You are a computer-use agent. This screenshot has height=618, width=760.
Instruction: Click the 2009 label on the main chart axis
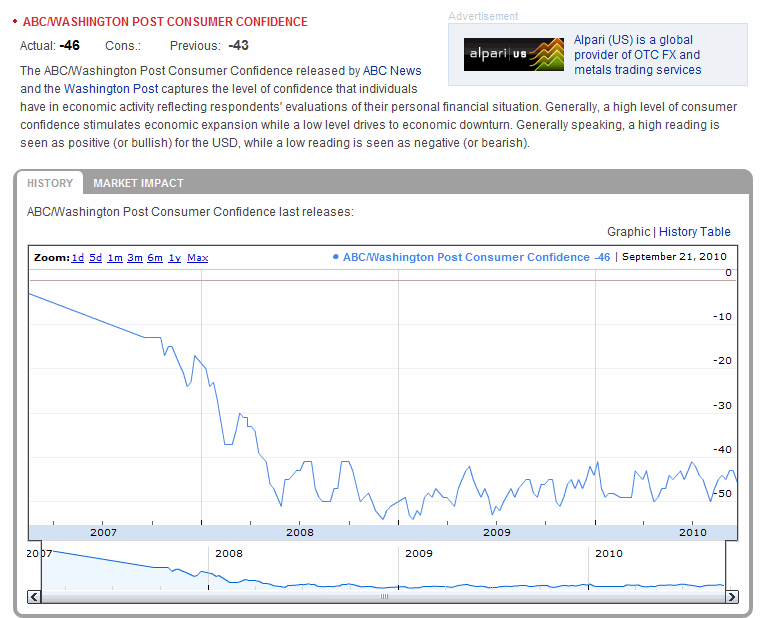[x=496, y=532]
